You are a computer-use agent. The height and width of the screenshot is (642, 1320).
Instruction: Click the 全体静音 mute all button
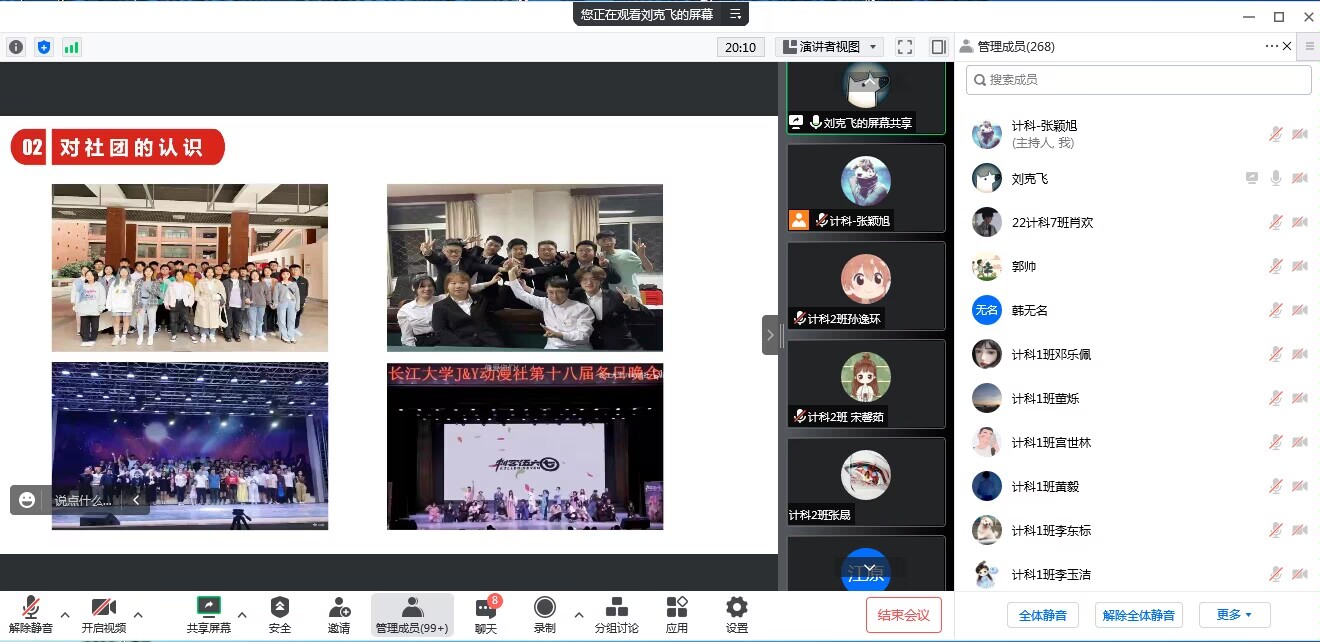click(x=1042, y=615)
